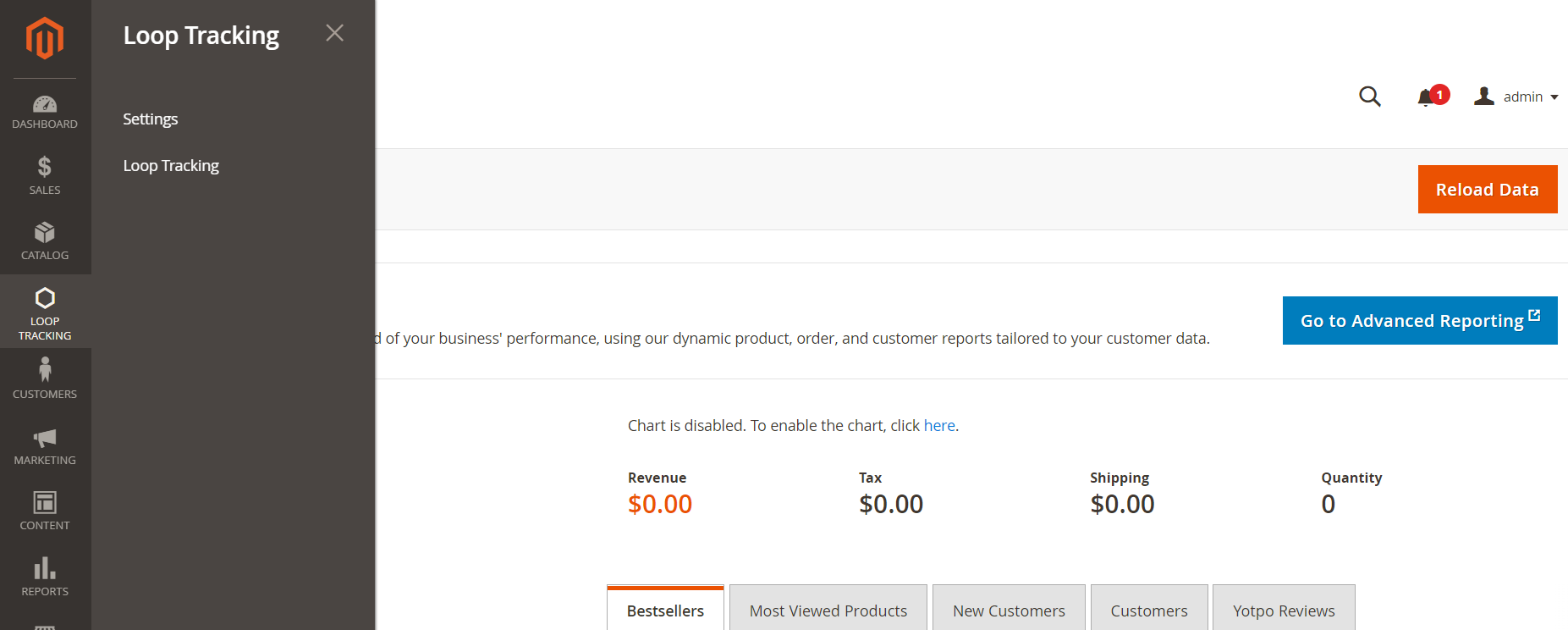Select Loop Tracking submenu item
This screenshot has width=1568, height=630.
point(171,166)
